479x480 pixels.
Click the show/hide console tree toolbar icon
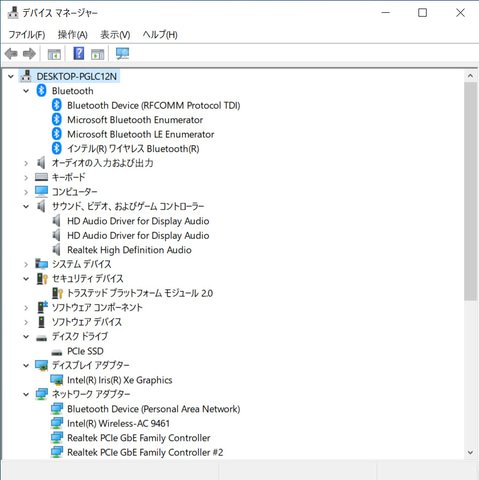pos(54,54)
